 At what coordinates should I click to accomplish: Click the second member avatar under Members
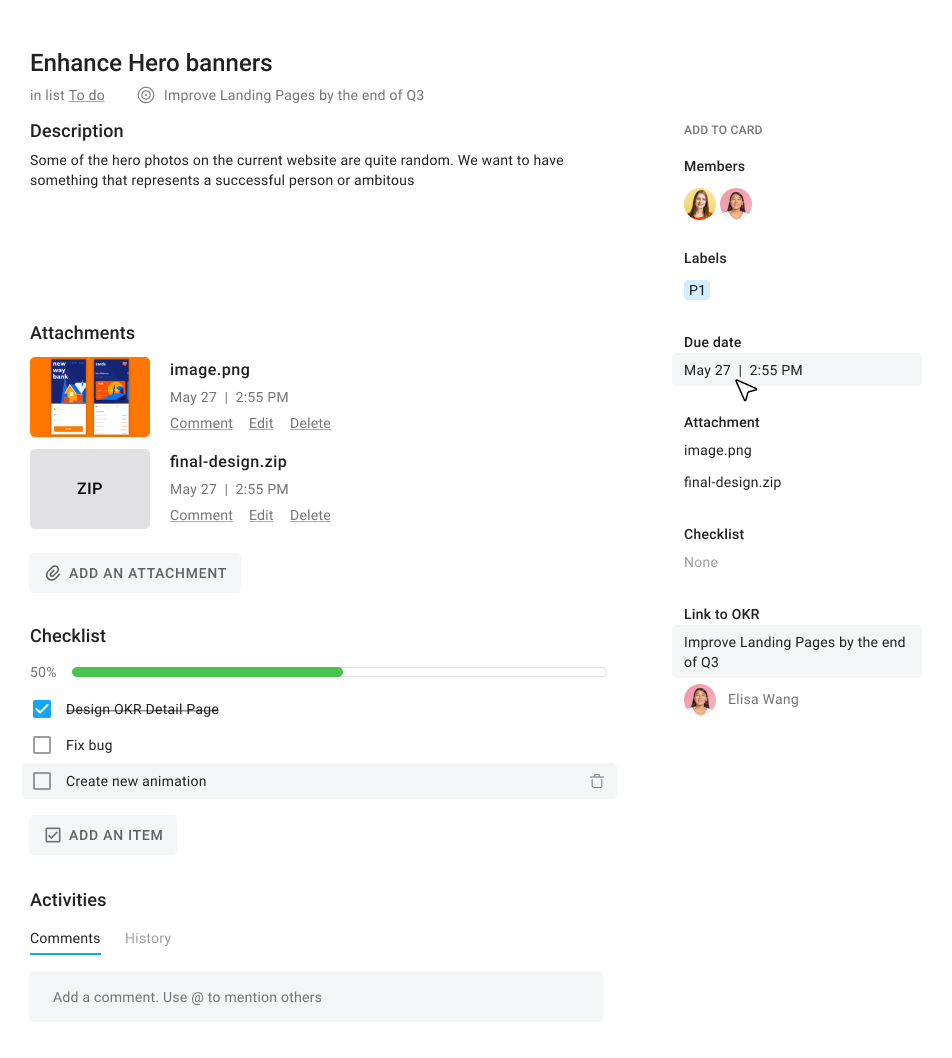click(x=736, y=204)
